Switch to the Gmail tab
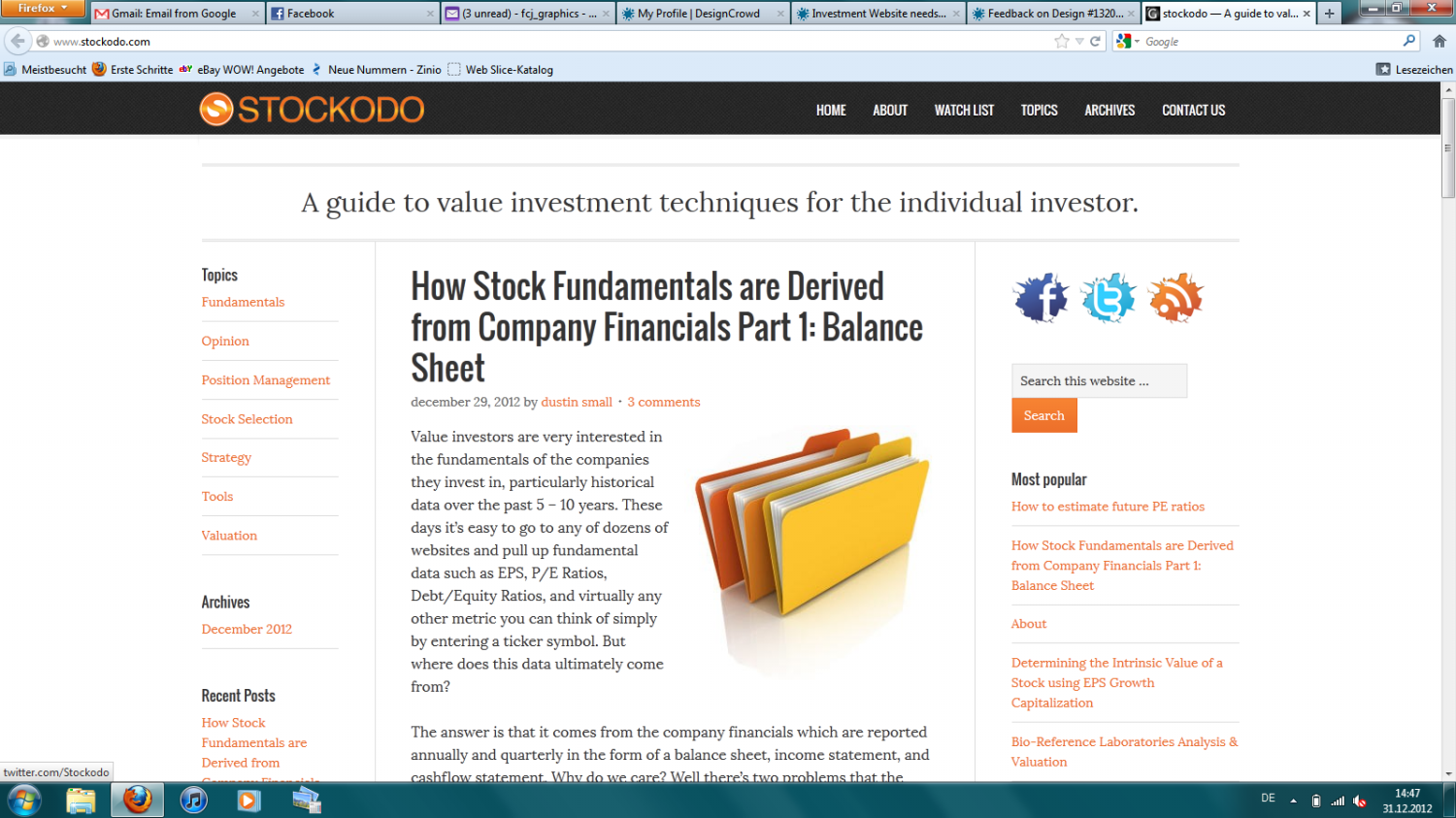The height and width of the screenshot is (818, 1456). click(x=177, y=14)
